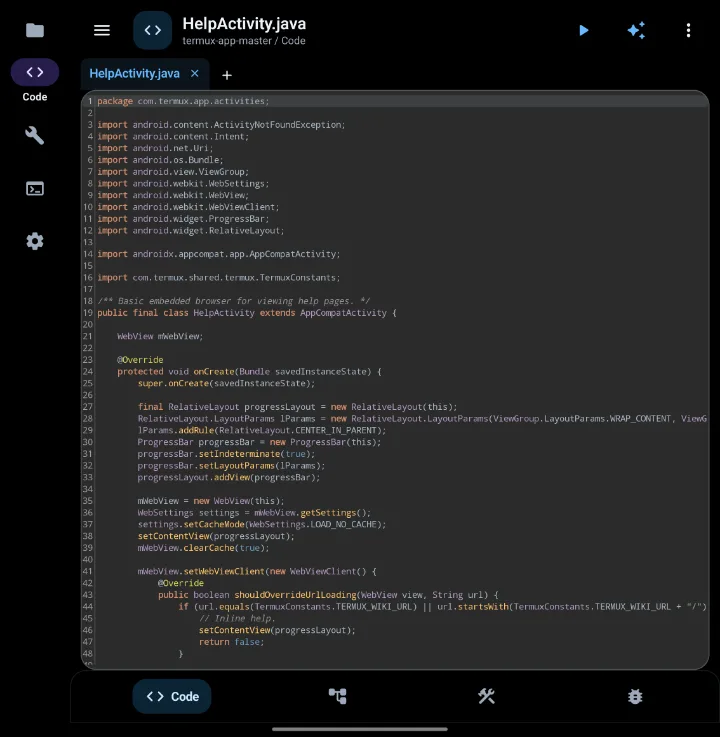This screenshot has height=737, width=720.
Task: Open the debug bug icon in bottom bar
Action: tap(635, 696)
